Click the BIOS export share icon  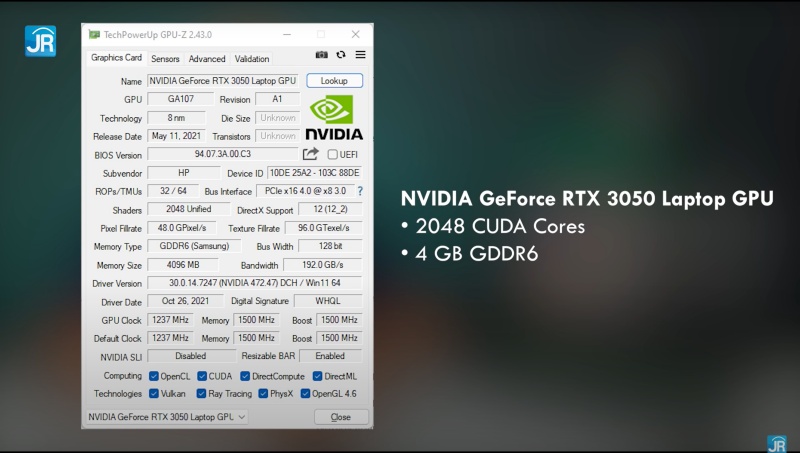[311, 154]
